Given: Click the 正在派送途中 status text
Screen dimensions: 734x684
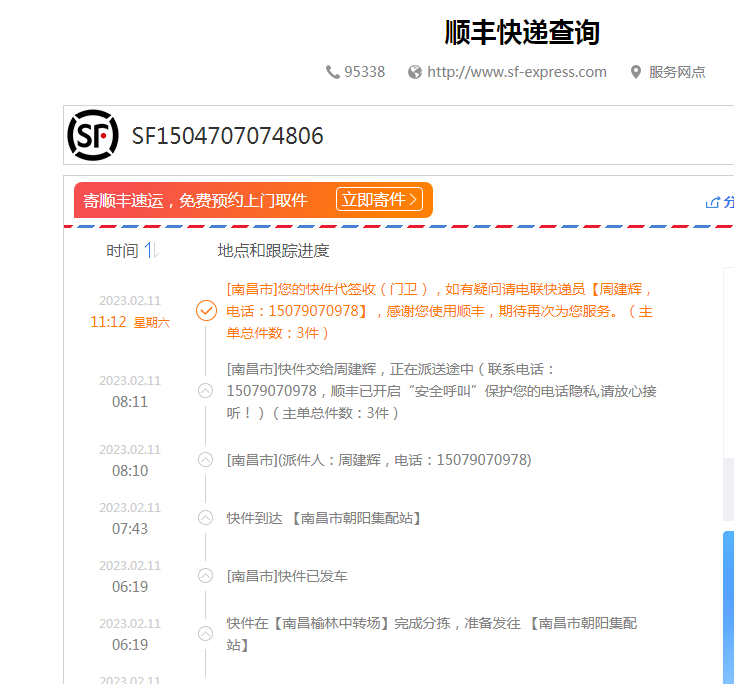Looking at the screenshot, I should click(x=432, y=369).
